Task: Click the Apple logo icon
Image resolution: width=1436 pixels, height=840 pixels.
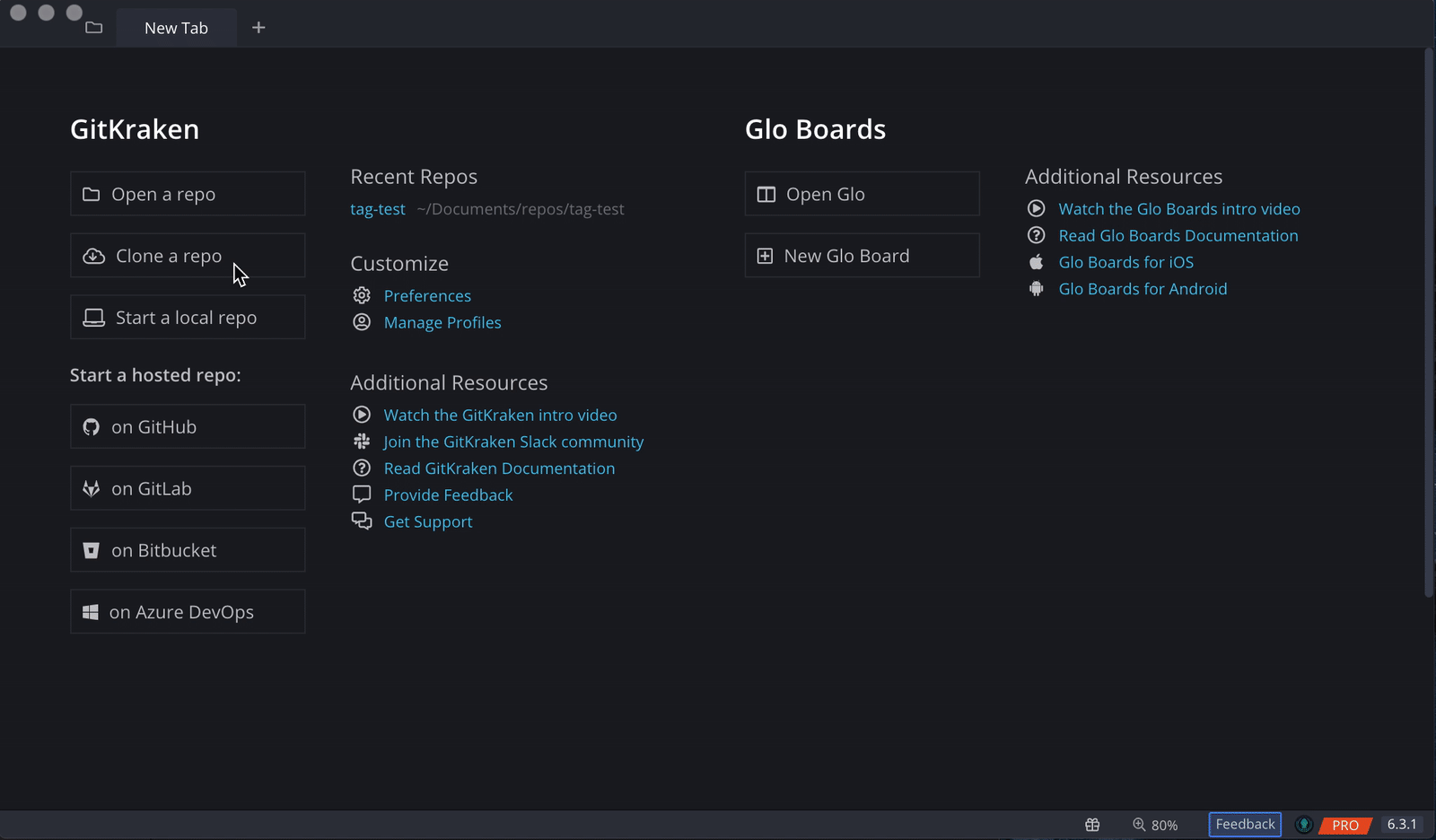Action: tap(1037, 262)
